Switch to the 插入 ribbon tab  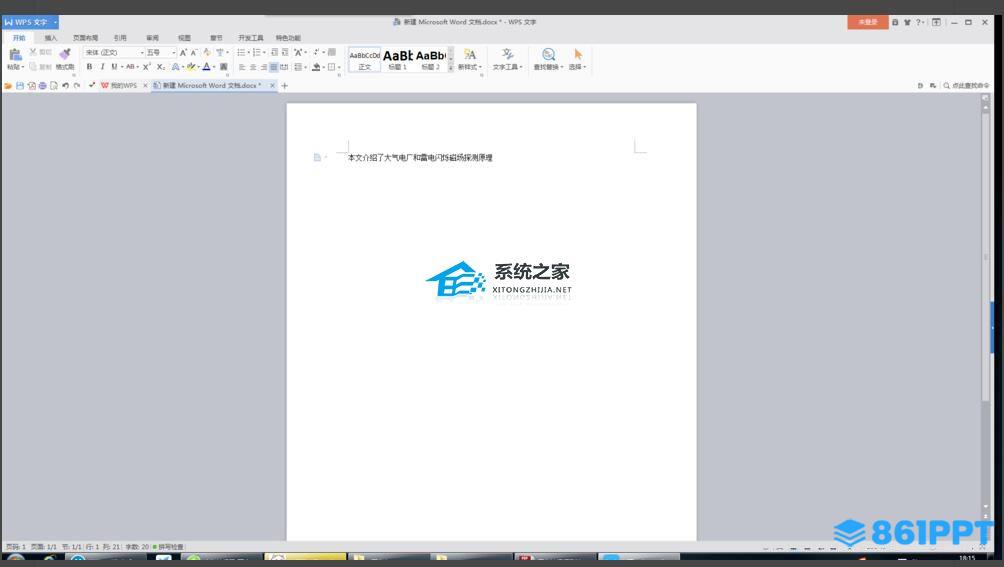click(51, 38)
